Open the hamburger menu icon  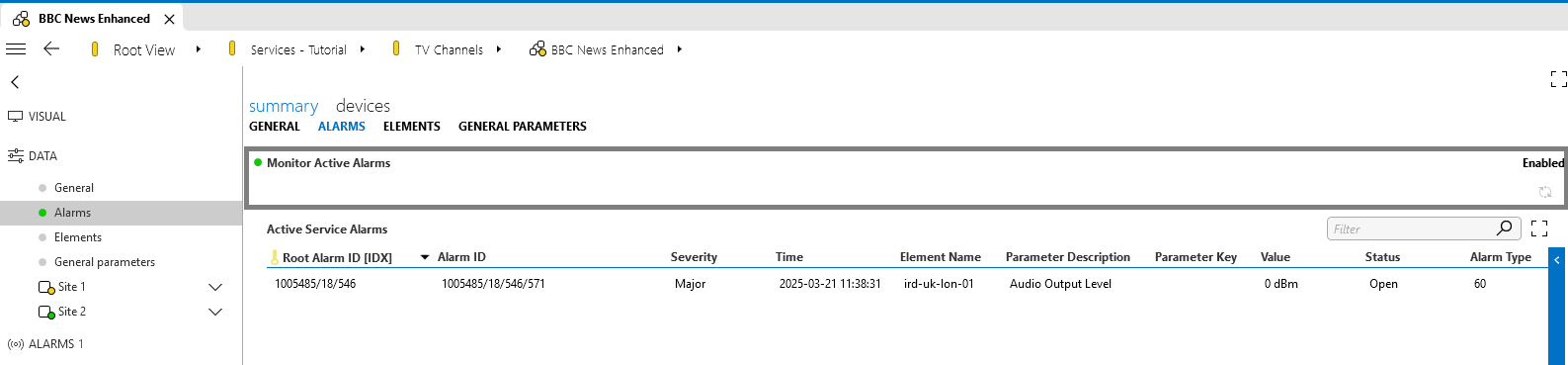[x=16, y=48]
